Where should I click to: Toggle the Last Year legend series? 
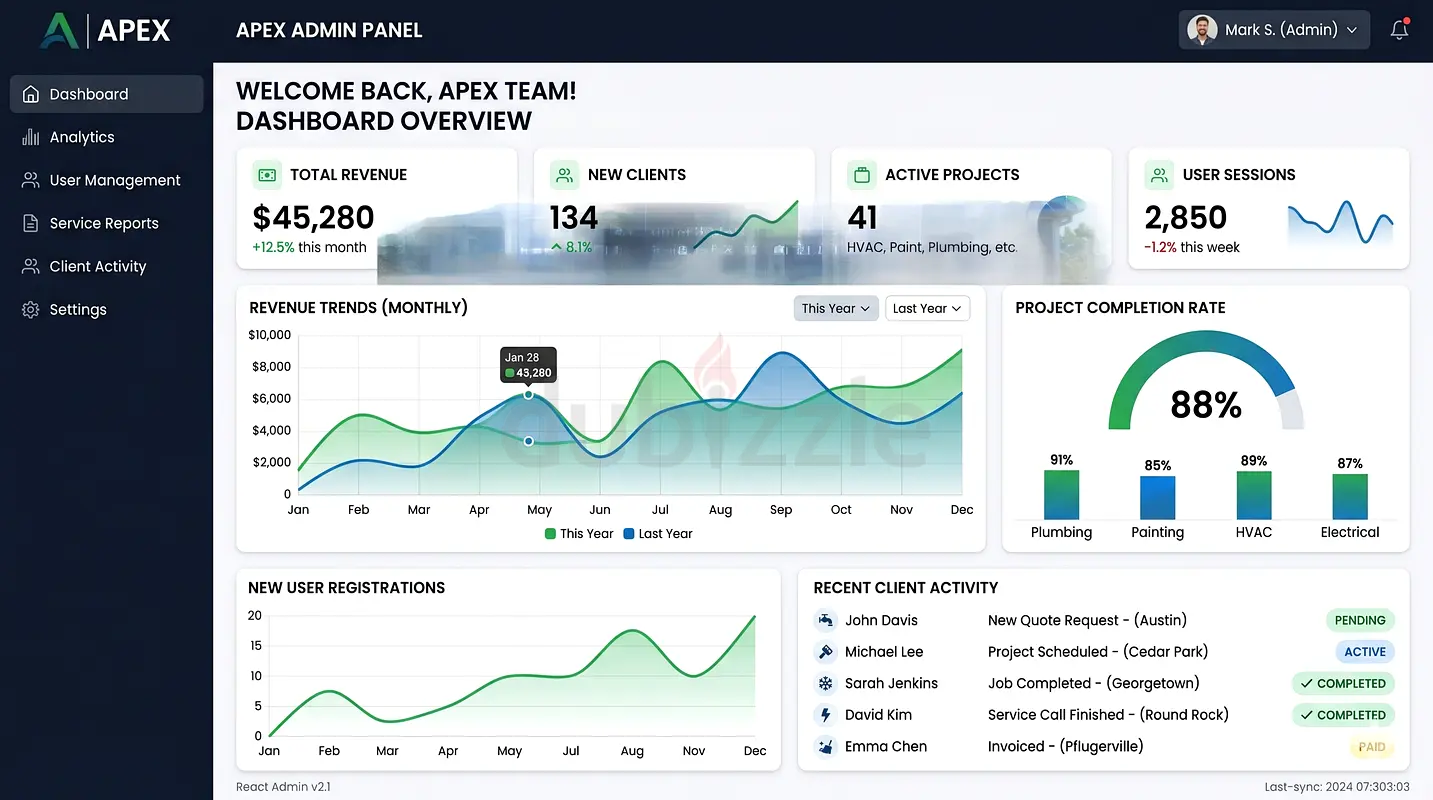[x=657, y=534]
